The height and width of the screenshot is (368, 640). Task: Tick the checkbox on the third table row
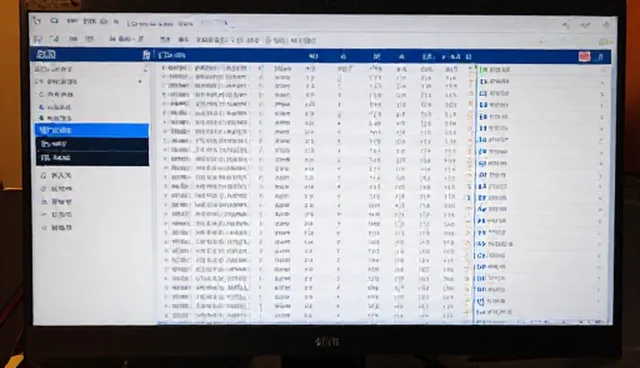(x=164, y=86)
